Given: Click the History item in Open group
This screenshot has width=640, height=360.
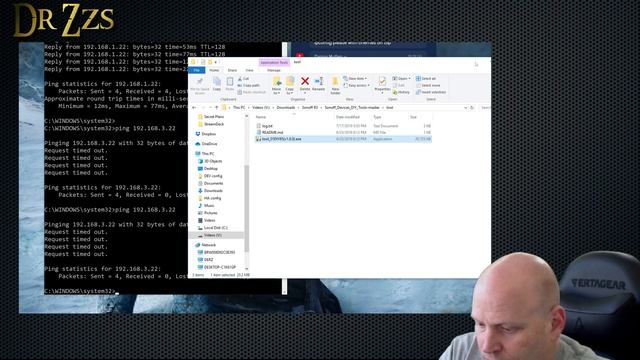Looking at the screenshot, I should (401, 92).
